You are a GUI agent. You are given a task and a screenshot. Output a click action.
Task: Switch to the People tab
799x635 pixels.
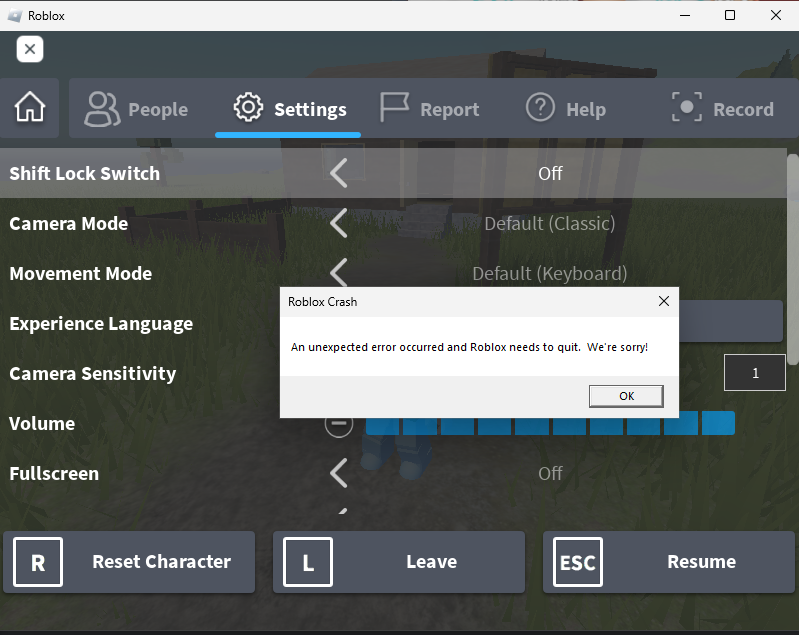point(137,109)
